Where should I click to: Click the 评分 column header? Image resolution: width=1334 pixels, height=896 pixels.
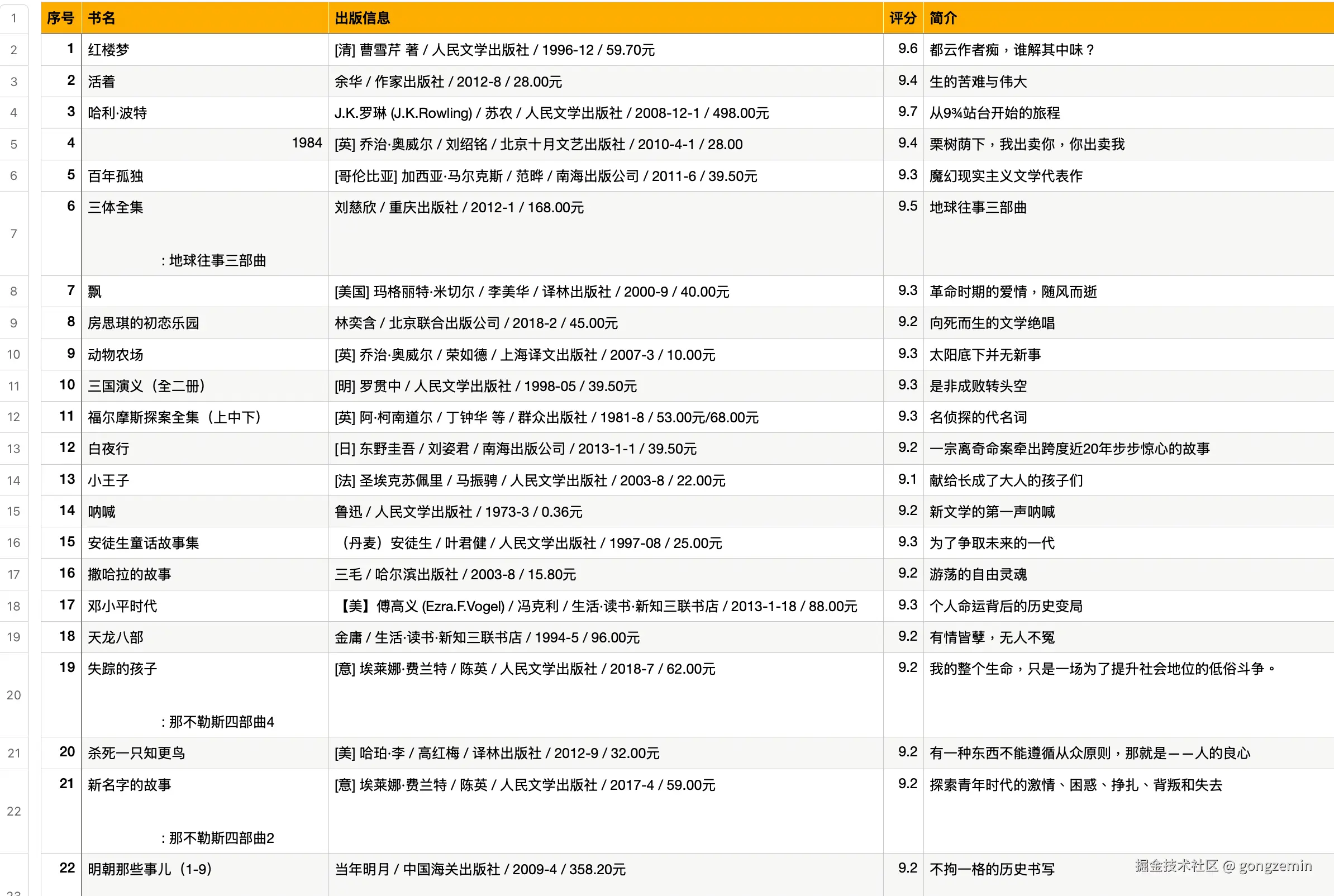pos(903,18)
